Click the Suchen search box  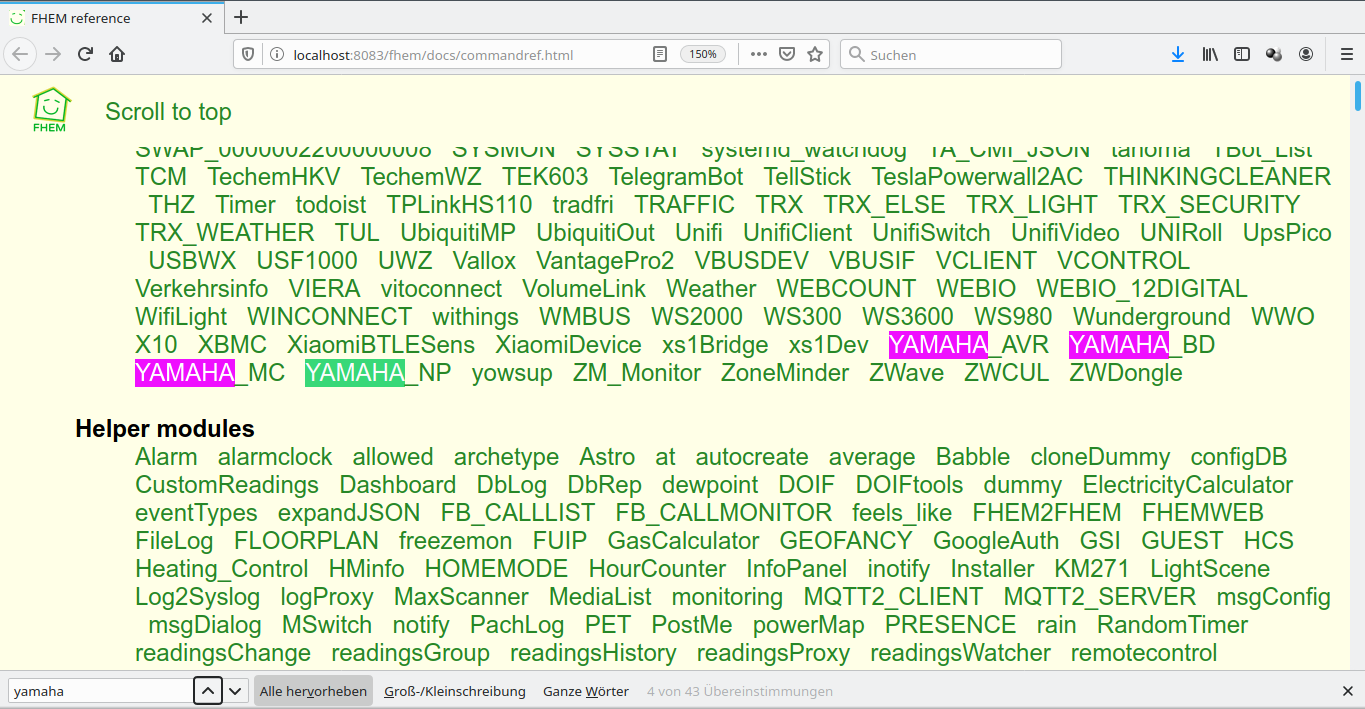pyautogui.click(x=950, y=55)
